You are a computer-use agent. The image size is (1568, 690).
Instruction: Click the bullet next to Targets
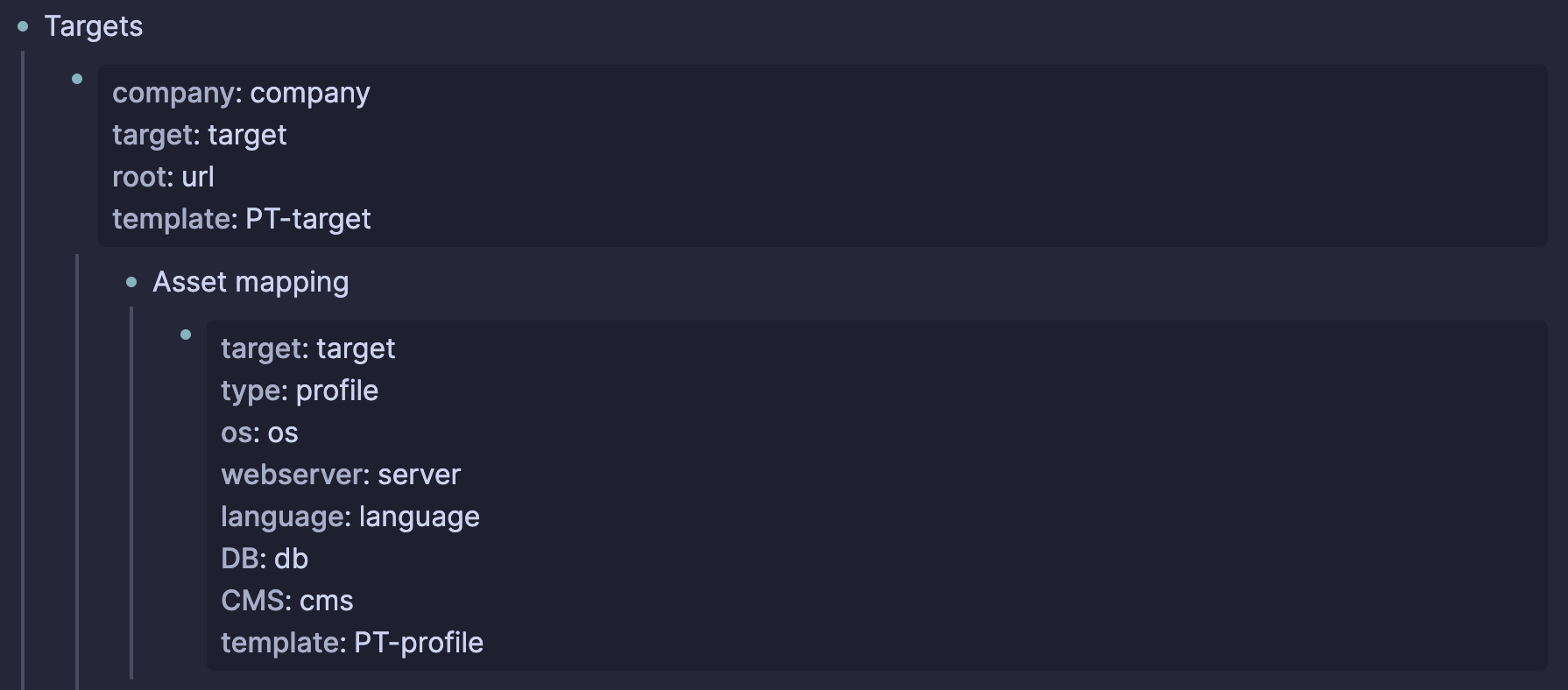coord(23,26)
